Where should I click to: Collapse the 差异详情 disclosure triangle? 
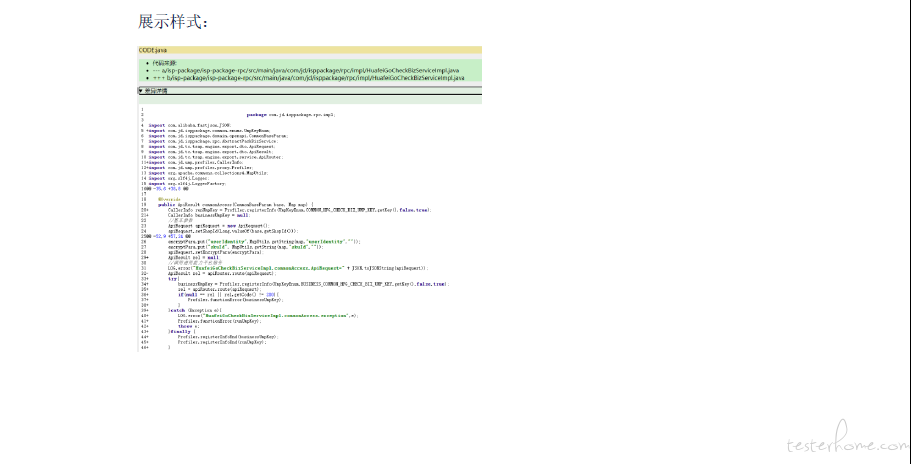click(x=141, y=91)
